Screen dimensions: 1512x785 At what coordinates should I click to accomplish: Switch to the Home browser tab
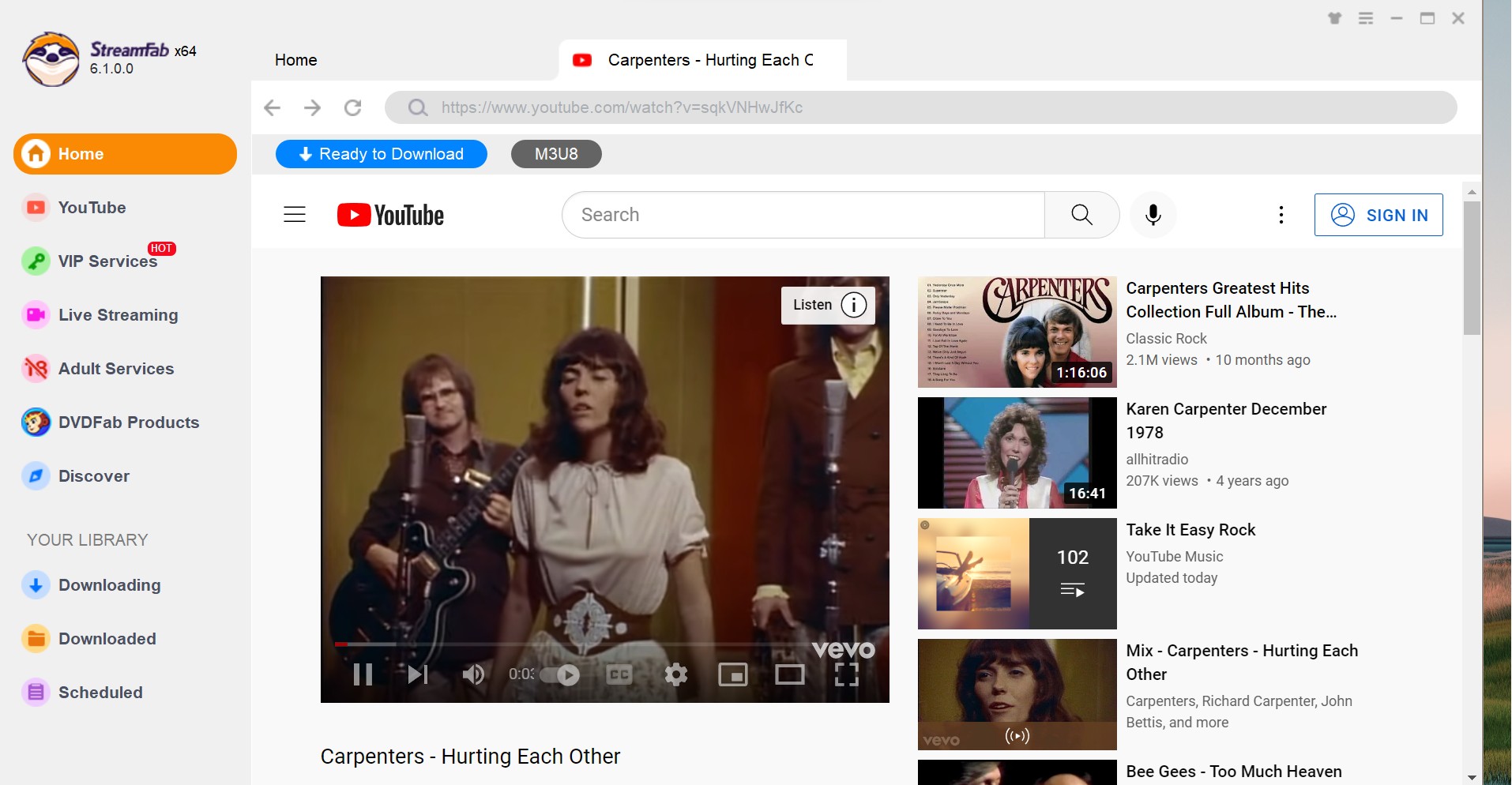coord(296,60)
